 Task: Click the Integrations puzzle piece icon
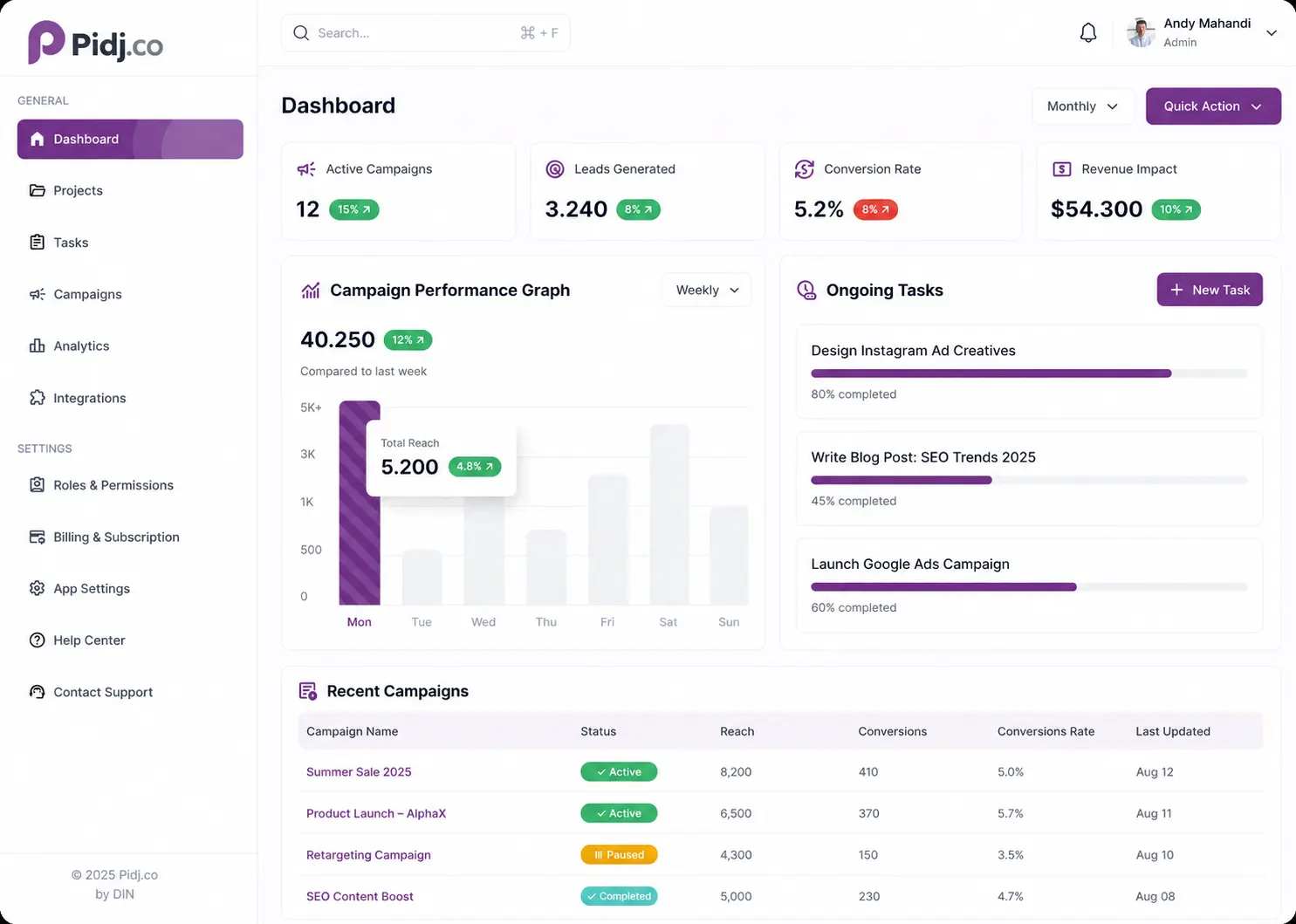coord(37,398)
